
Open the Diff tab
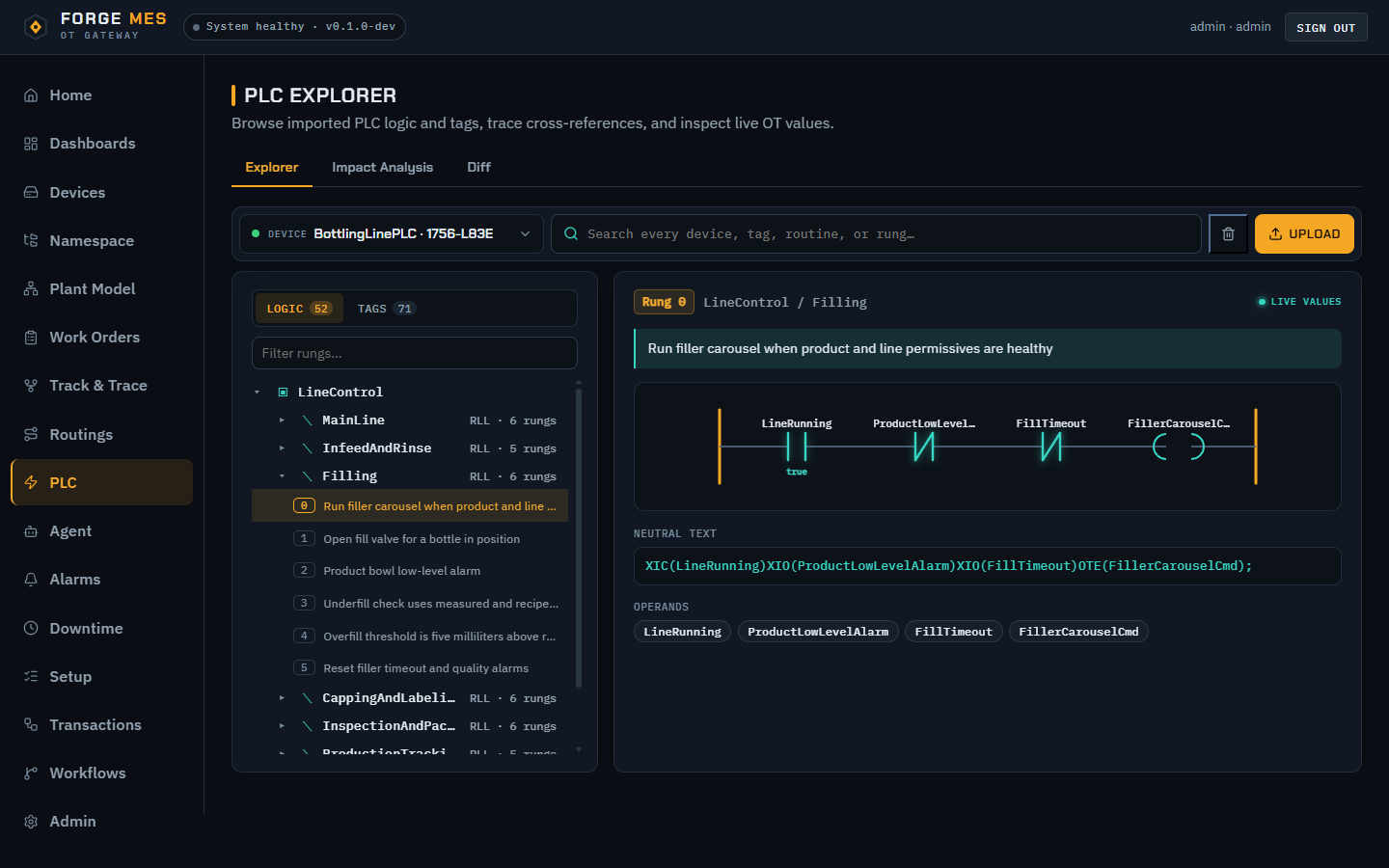coord(478,168)
